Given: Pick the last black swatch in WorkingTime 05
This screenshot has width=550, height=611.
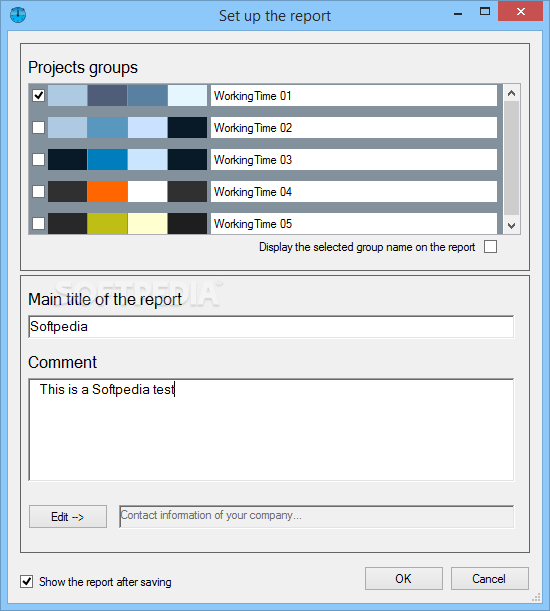Looking at the screenshot, I should pyautogui.click(x=187, y=223).
